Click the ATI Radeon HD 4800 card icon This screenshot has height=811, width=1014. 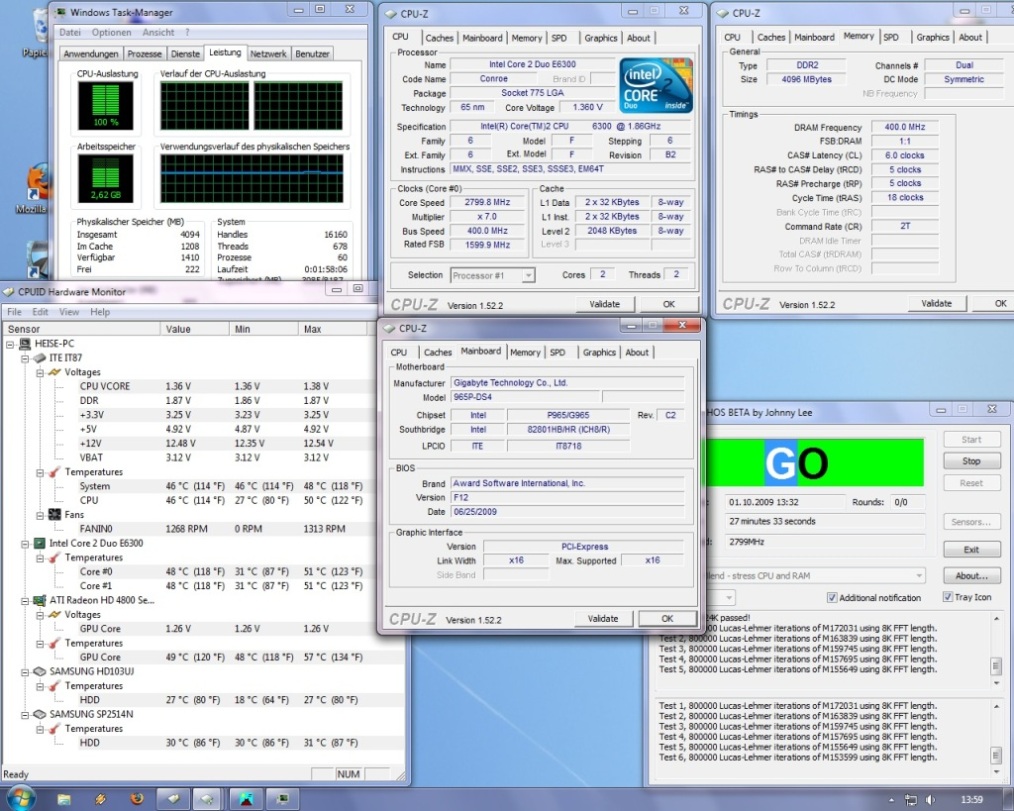click(39, 600)
